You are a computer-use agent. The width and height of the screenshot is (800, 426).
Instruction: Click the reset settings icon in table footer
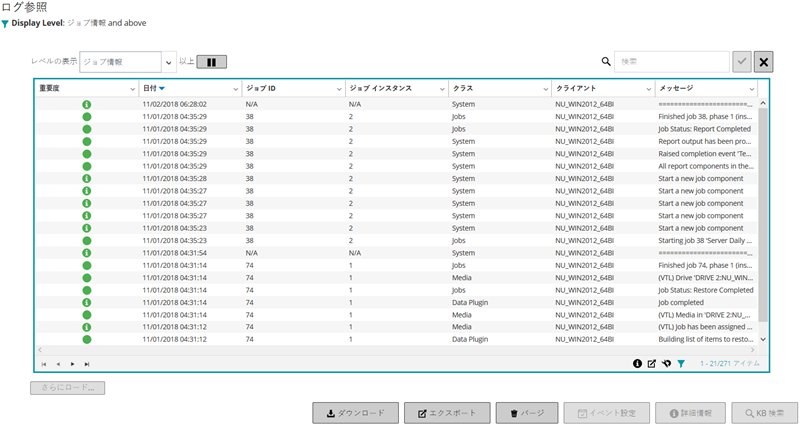point(666,364)
